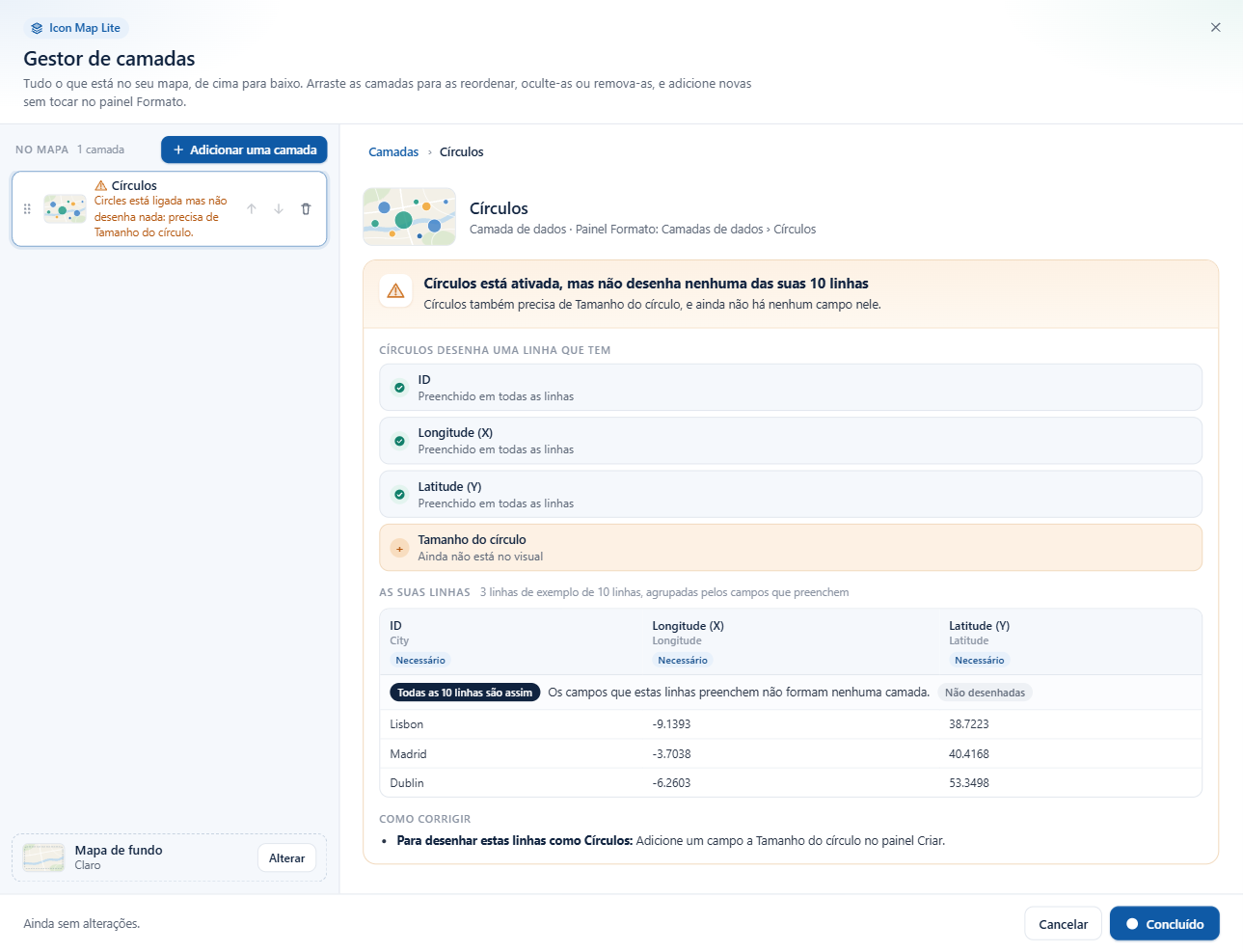
Task: Click the Círculos layer thumbnail in sidebar
Action: [x=65, y=208]
